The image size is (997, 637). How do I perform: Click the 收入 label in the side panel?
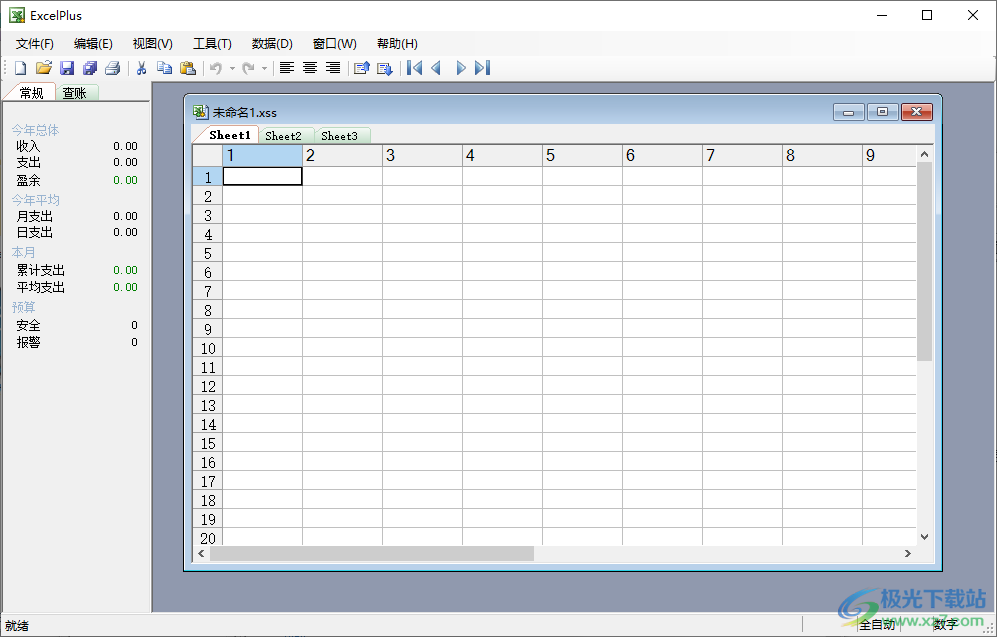(x=28, y=146)
